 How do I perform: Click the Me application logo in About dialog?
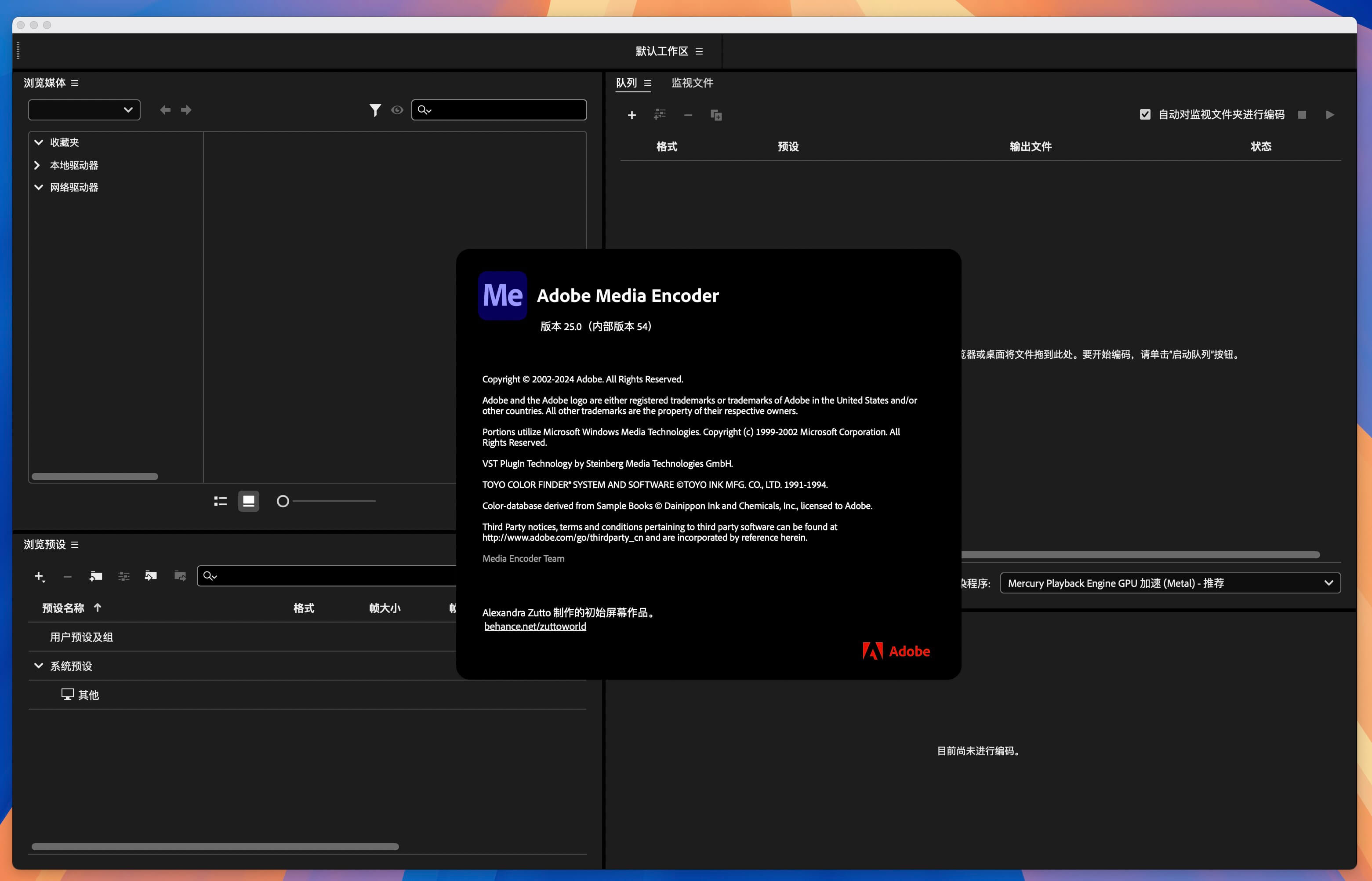point(502,295)
